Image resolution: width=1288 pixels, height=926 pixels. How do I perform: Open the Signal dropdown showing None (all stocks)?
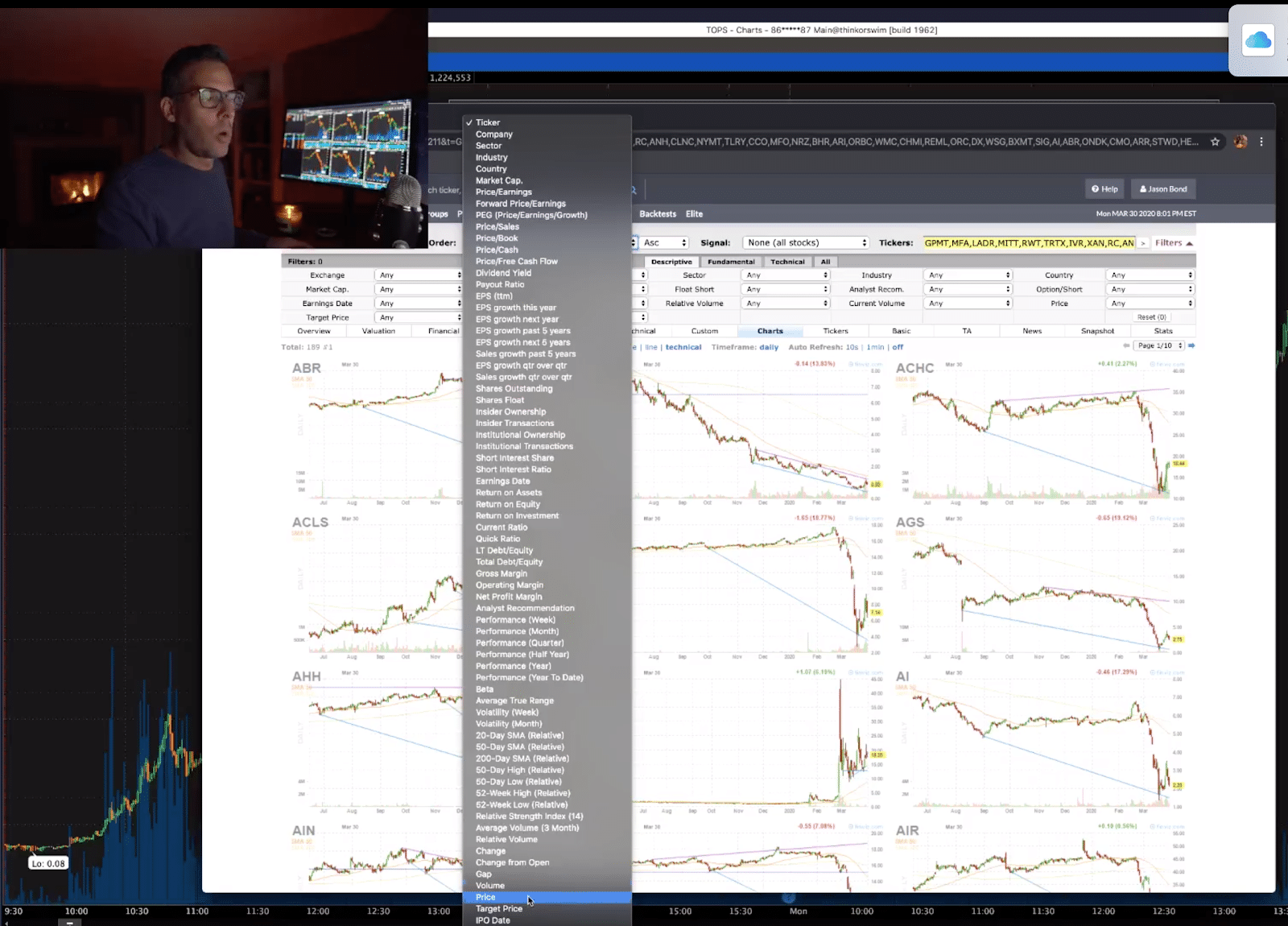806,243
